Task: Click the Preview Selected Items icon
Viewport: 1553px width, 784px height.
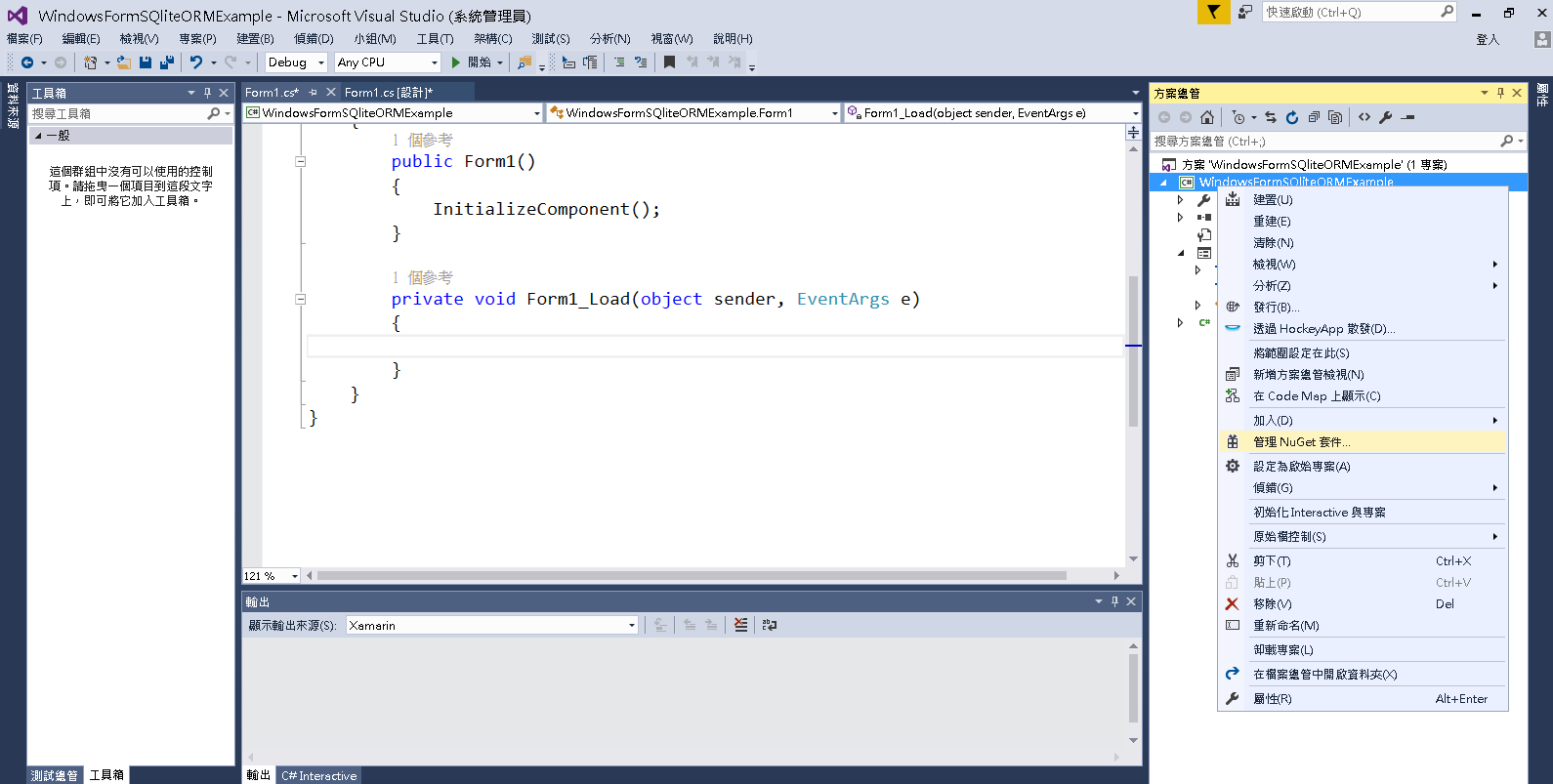Action: coord(1407,117)
